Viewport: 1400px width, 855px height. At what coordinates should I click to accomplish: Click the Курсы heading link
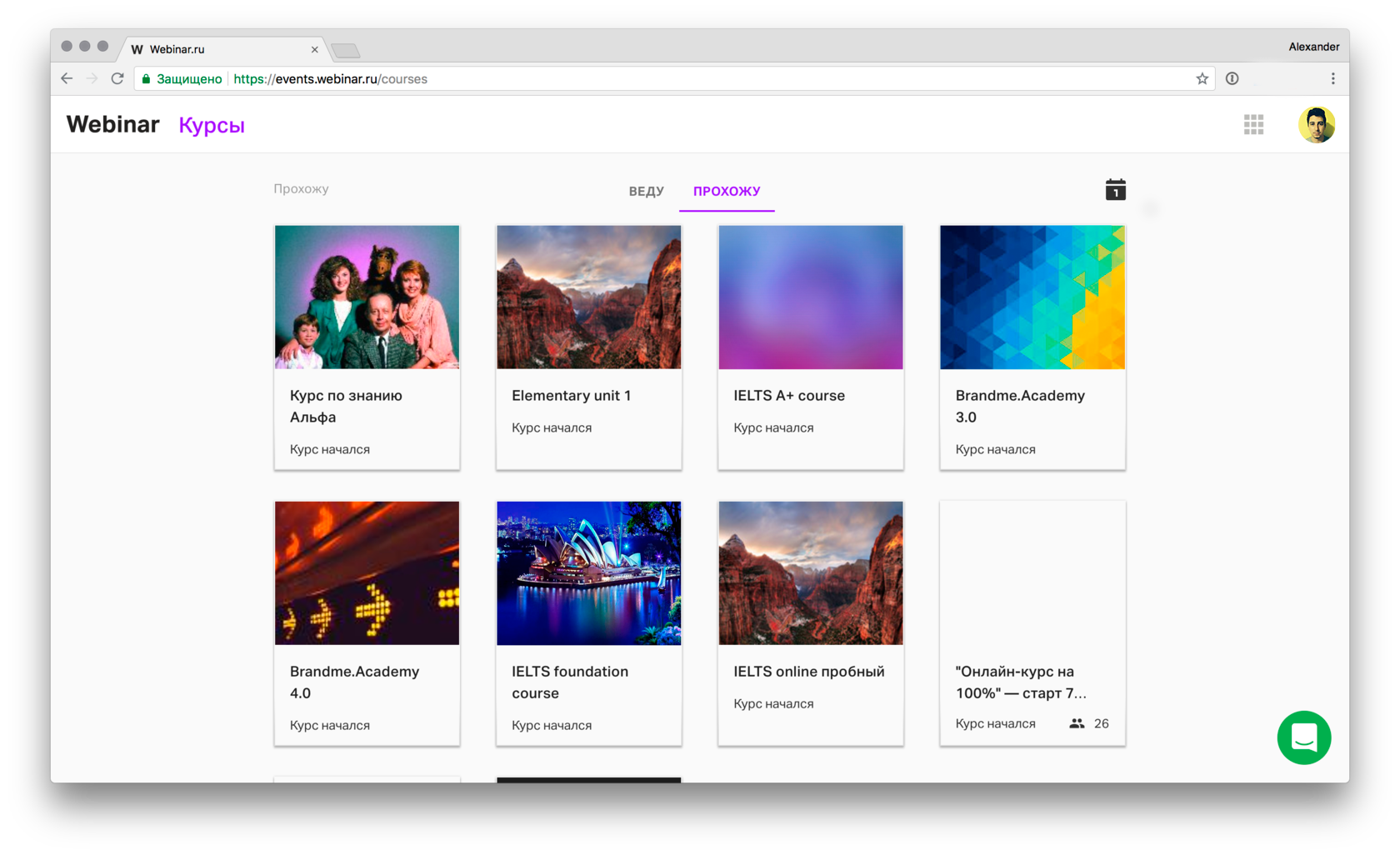pos(212,125)
